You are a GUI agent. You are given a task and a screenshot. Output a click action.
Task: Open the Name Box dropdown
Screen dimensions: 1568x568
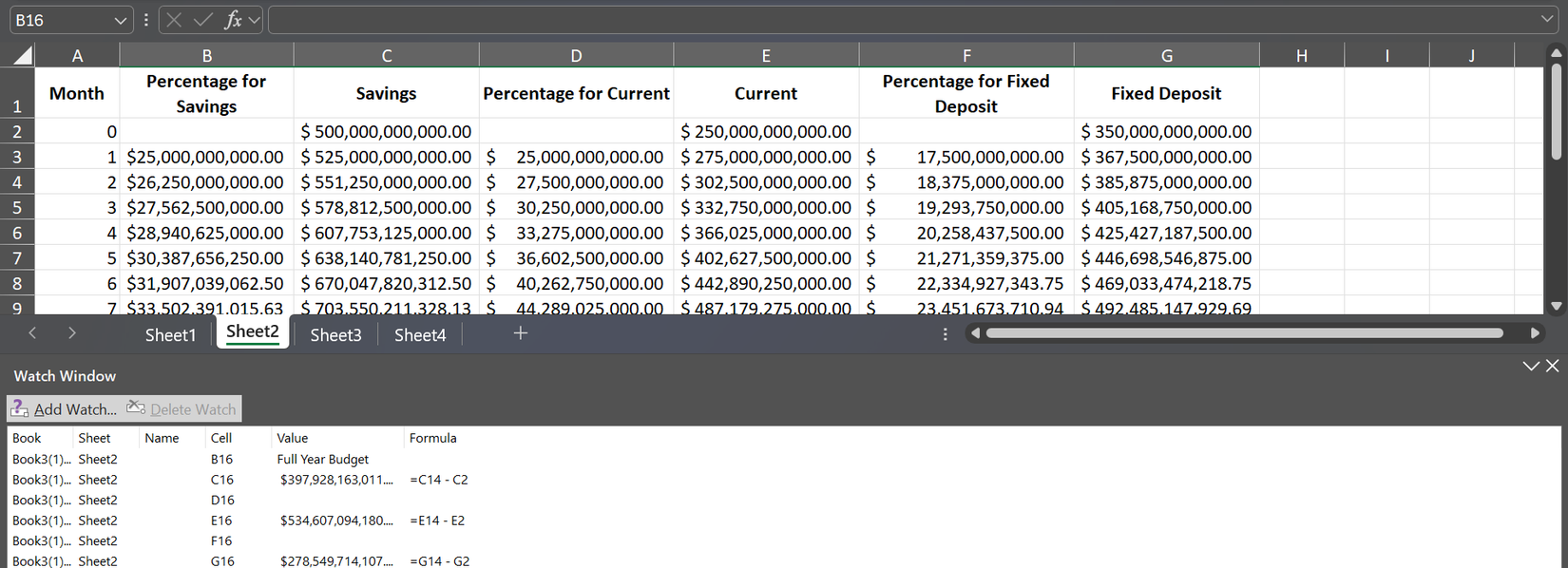[120, 20]
